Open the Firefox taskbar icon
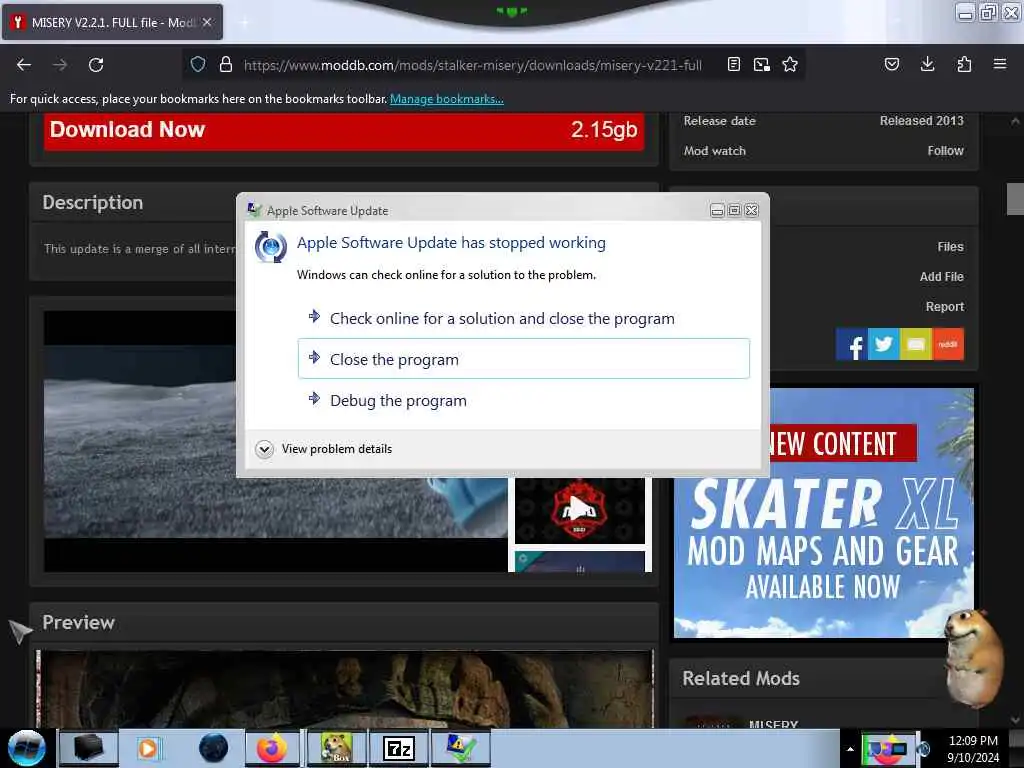The height and width of the screenshot is (768, 1024). pos(272,748)
